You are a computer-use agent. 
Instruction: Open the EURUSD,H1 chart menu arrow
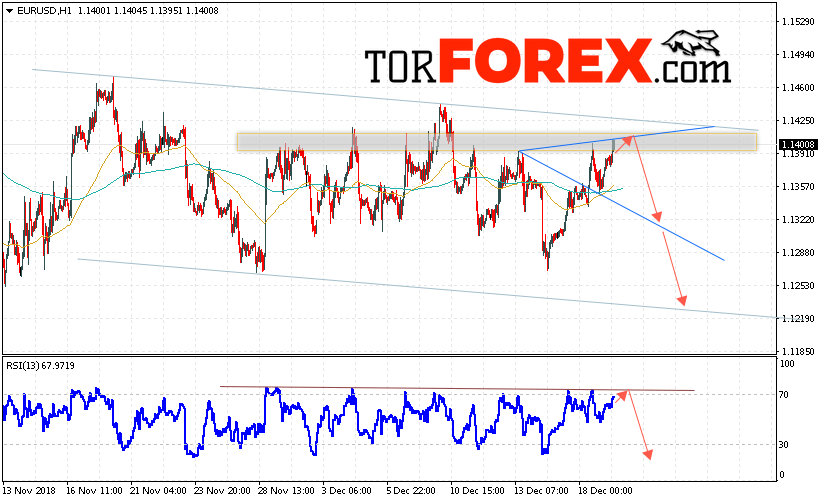point(9,10)
